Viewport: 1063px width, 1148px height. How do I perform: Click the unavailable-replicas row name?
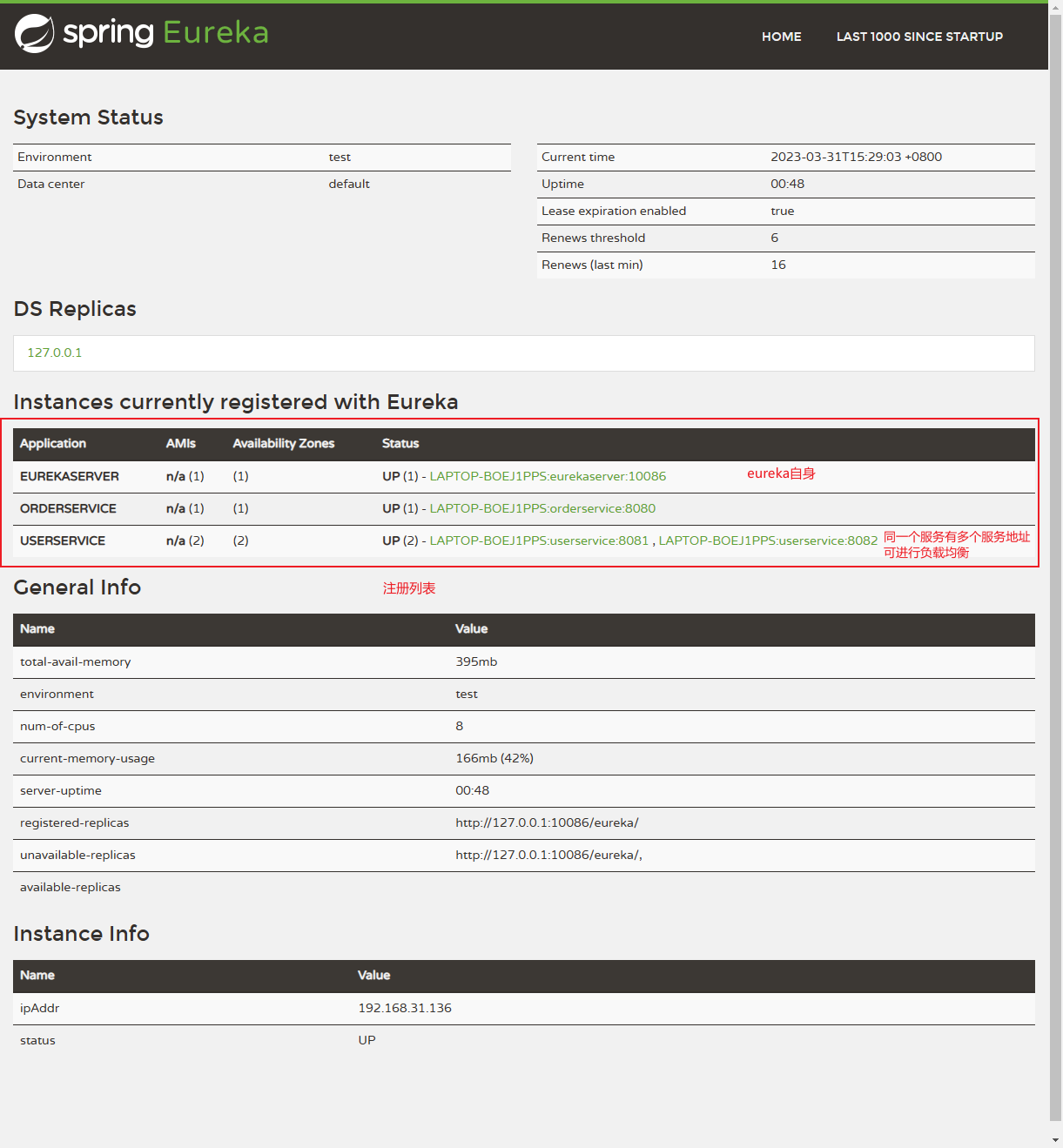click(x=77, y=855)
